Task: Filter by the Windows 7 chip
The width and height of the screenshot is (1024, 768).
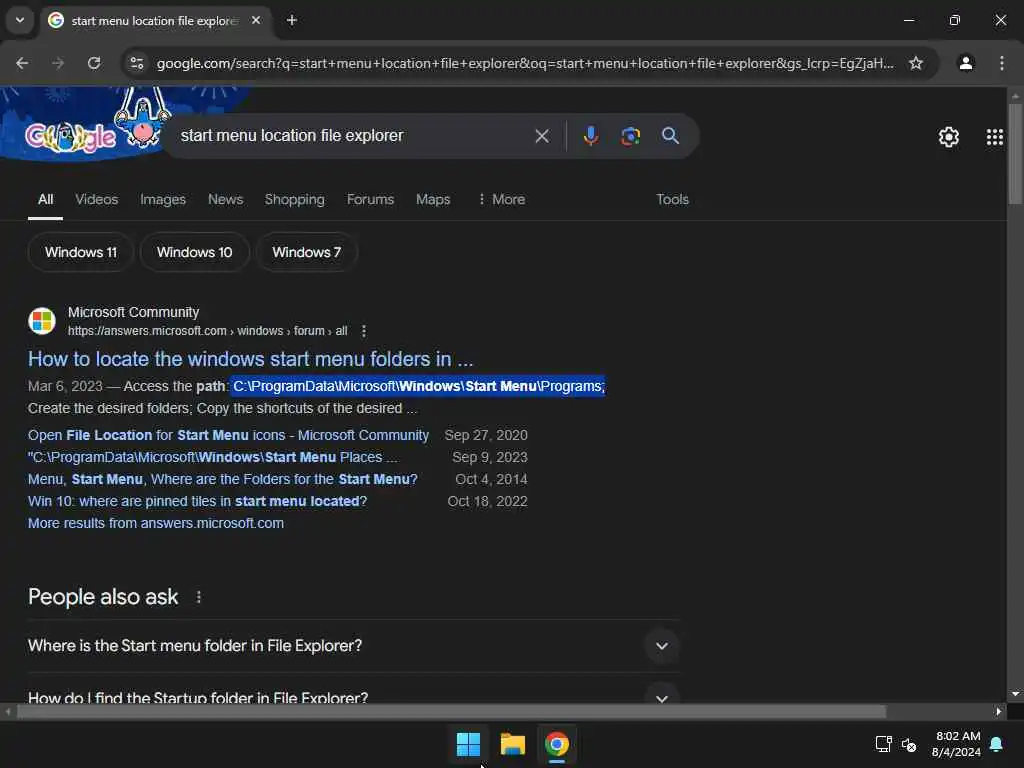Action: click(307, 252)
